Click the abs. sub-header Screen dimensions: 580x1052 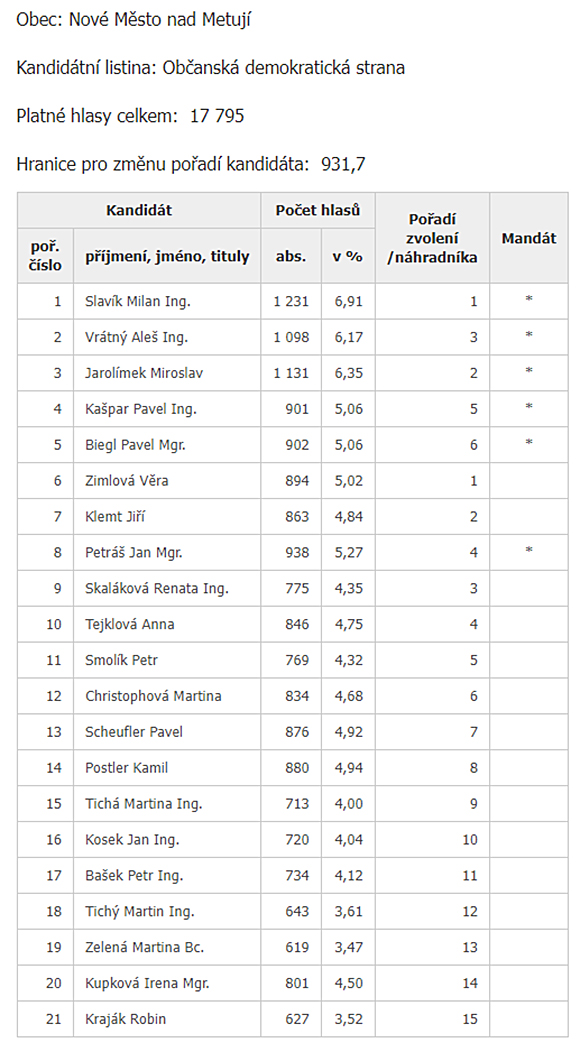[291, 256]
